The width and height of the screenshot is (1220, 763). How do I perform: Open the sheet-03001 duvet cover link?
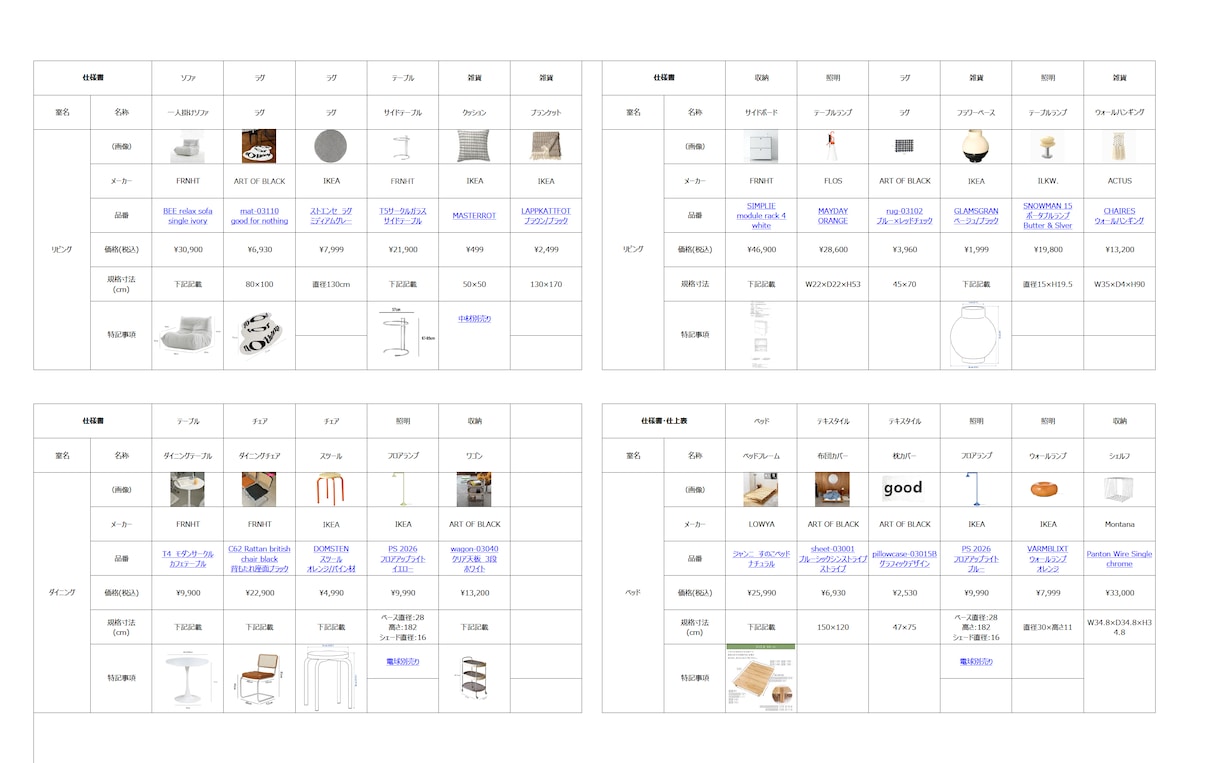(x=833, y=559)
